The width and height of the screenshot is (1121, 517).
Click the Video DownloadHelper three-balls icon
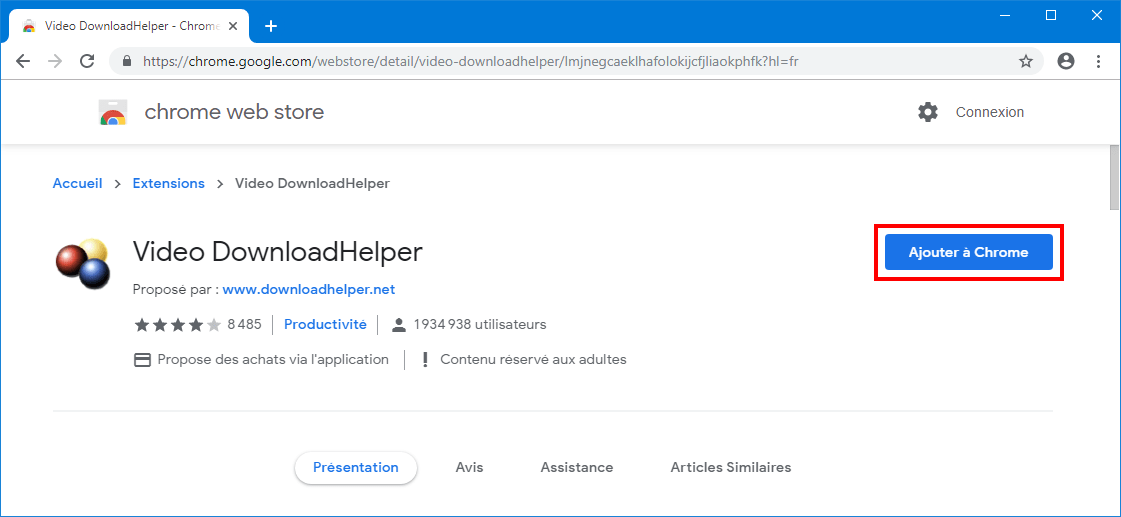click(83, 264)
